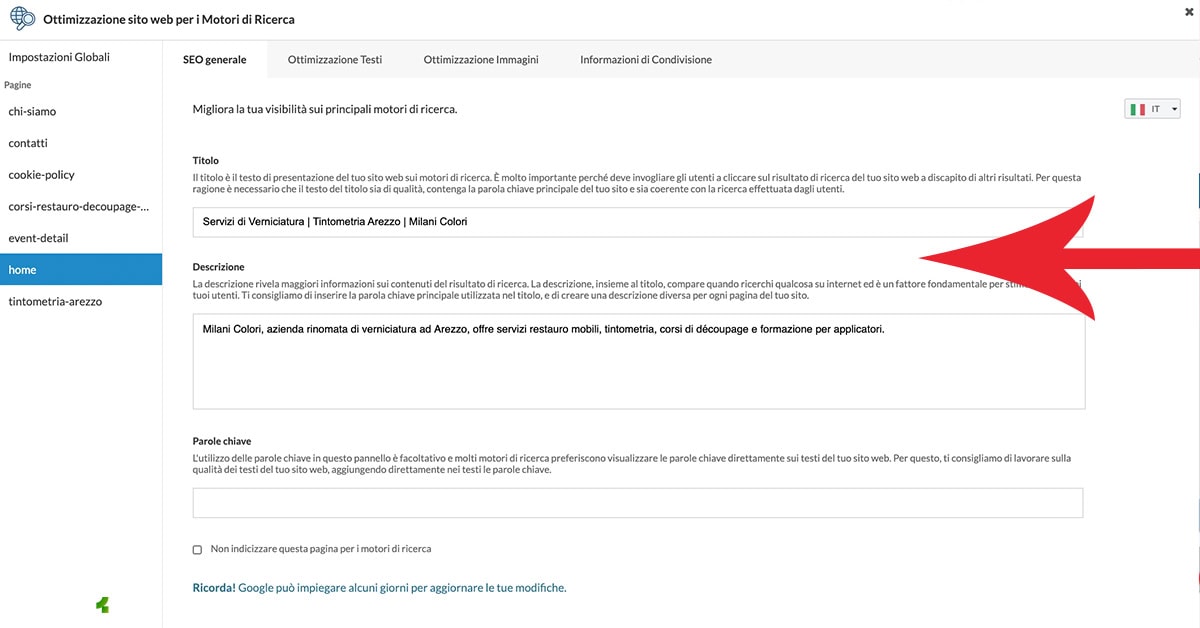Select the tintometria-arezzo page
This screenshot has width=1200, height=628.
[x=55, y=301]
